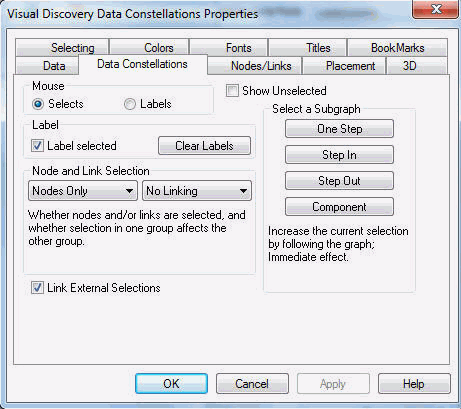Go to the Fonts tab
461x409 pixels.
click(x=228, y=48)
